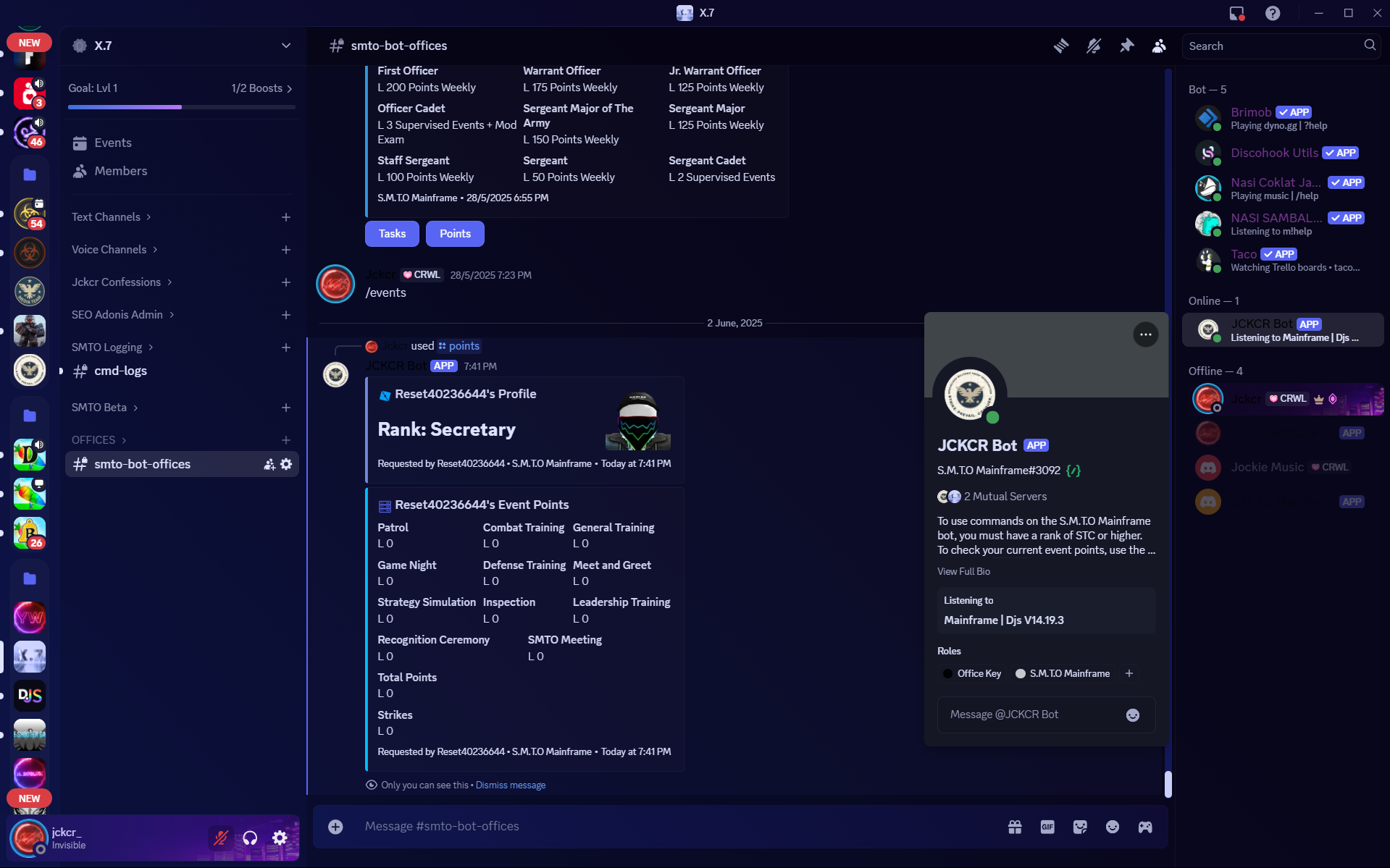Collapse the OFFICES category
This screenshot has height=868, width=1390.
point(98,439)
